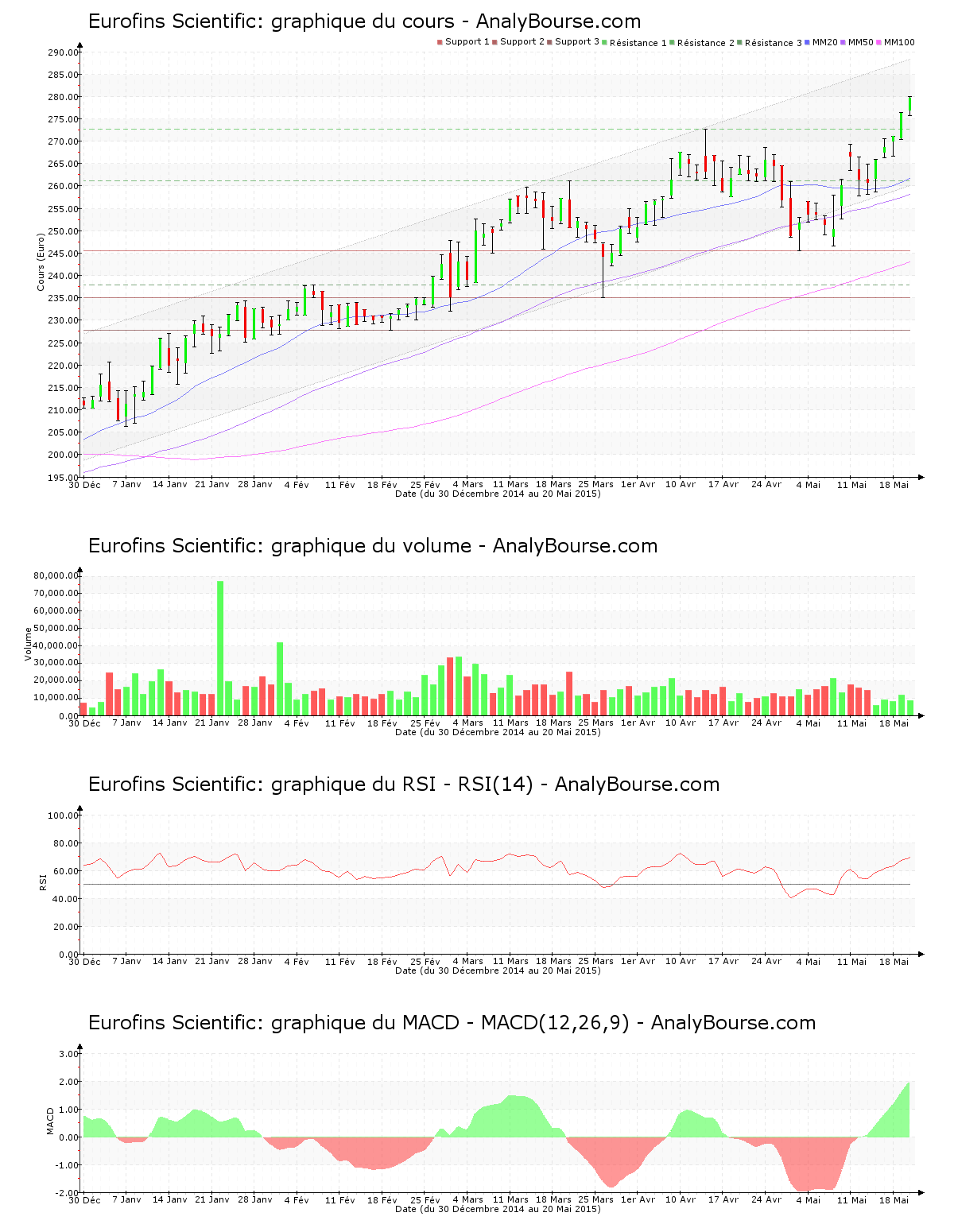This screenshot has height=1232, width=954.
Task: Click the 'graphique du volume' chart title
Action: [x=373, y=546]
